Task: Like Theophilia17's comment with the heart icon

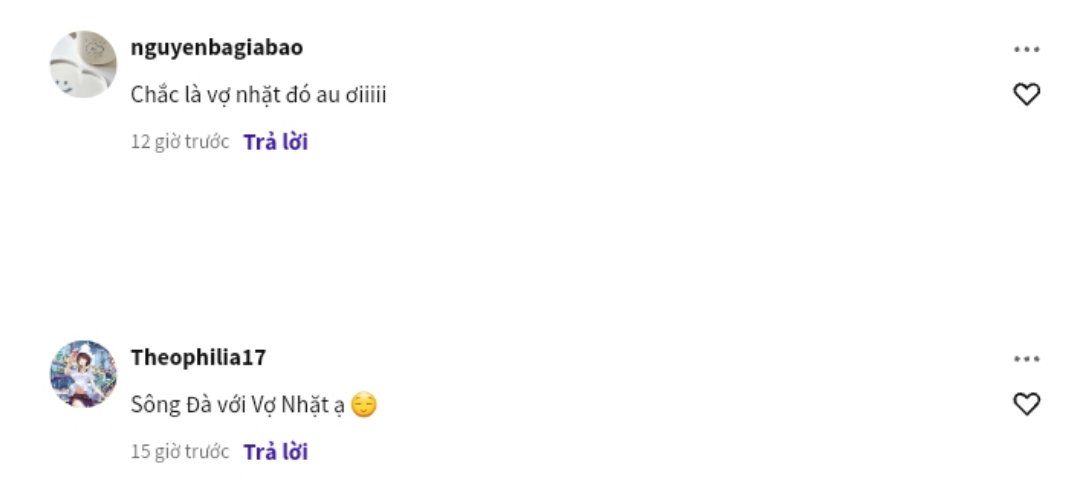Action: (x=1026, y=404)
